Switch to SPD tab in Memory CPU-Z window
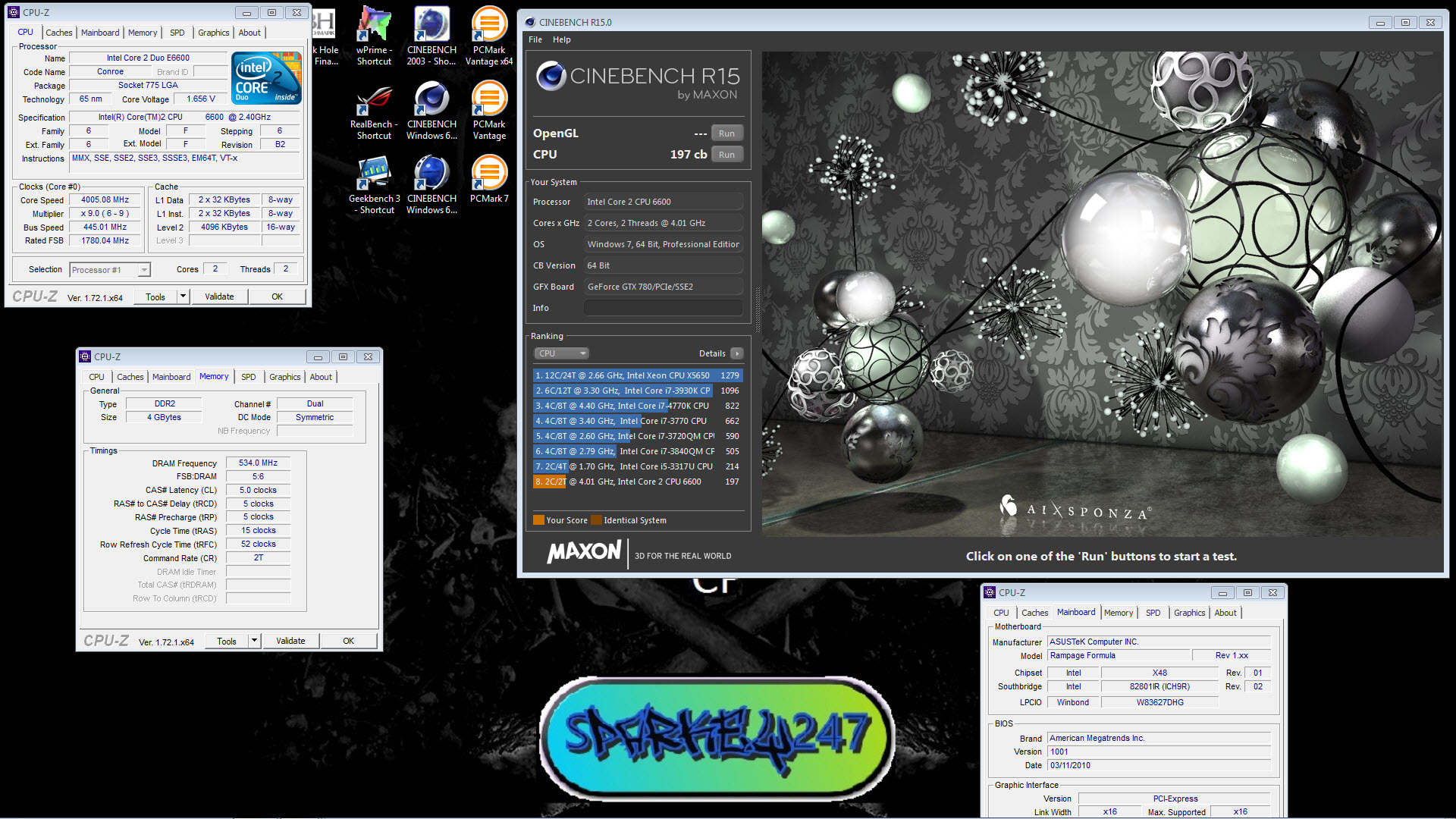Image resolution: width=1456 pixels, height=819 pixels. [248, 377]
